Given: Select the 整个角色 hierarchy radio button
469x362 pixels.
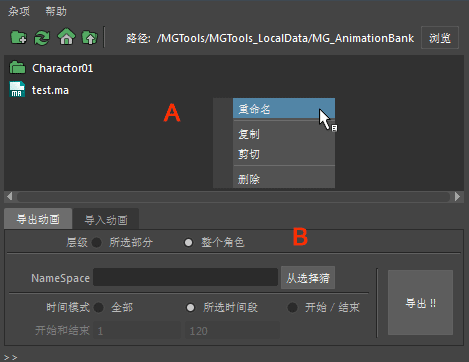Looking at the screenshot, I should pyautogui.click(x=188, y=242).
